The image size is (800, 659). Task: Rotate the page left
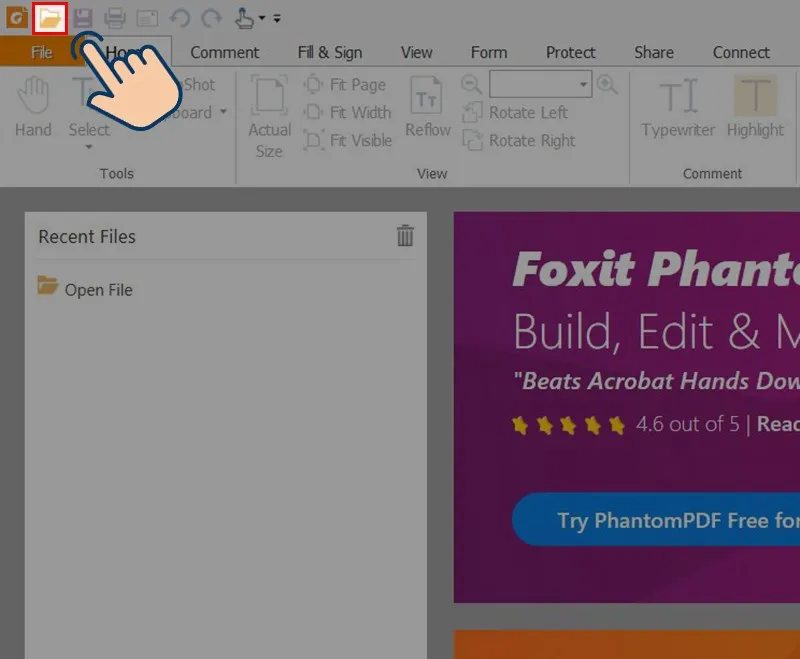516,113
